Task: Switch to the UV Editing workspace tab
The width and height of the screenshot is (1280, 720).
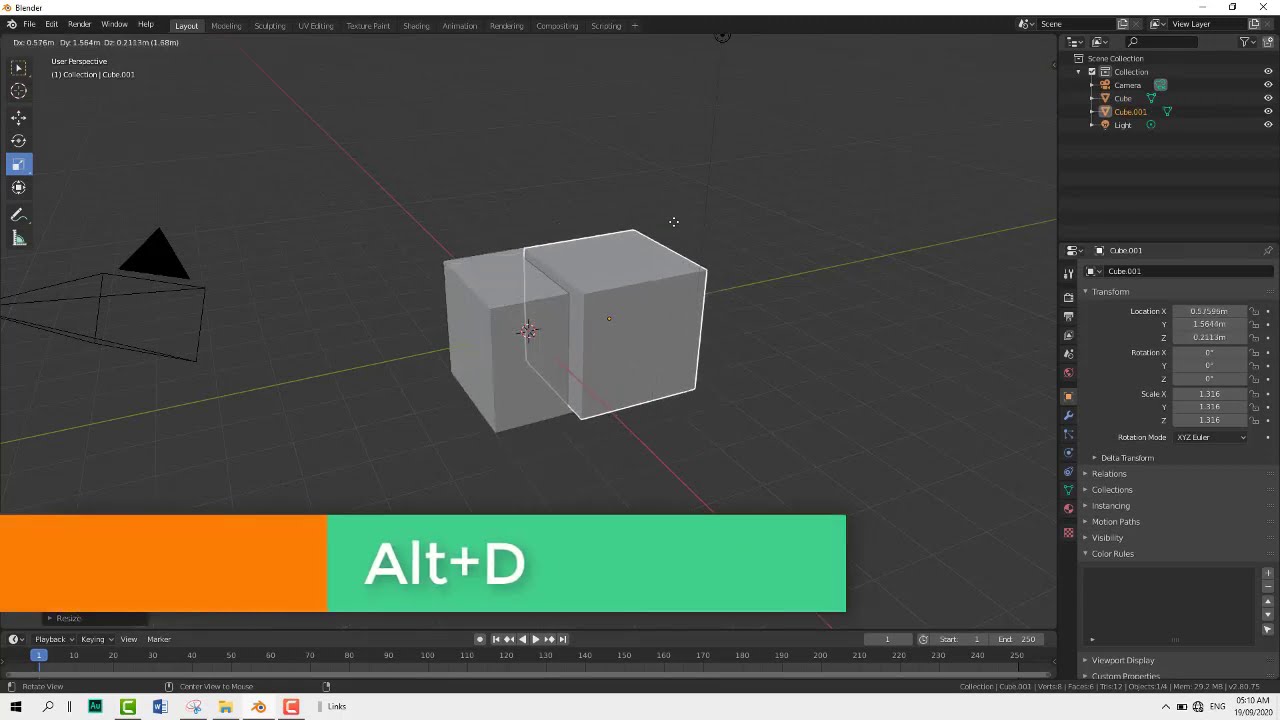Action: [x=315, y=25]
